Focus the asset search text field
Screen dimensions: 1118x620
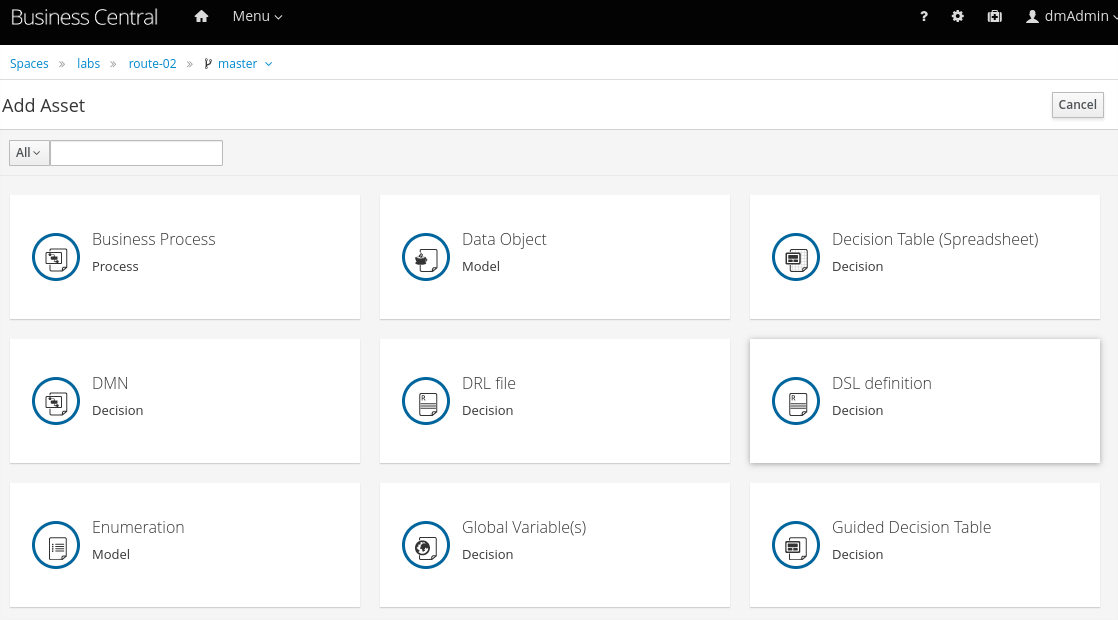click(136, 153)
